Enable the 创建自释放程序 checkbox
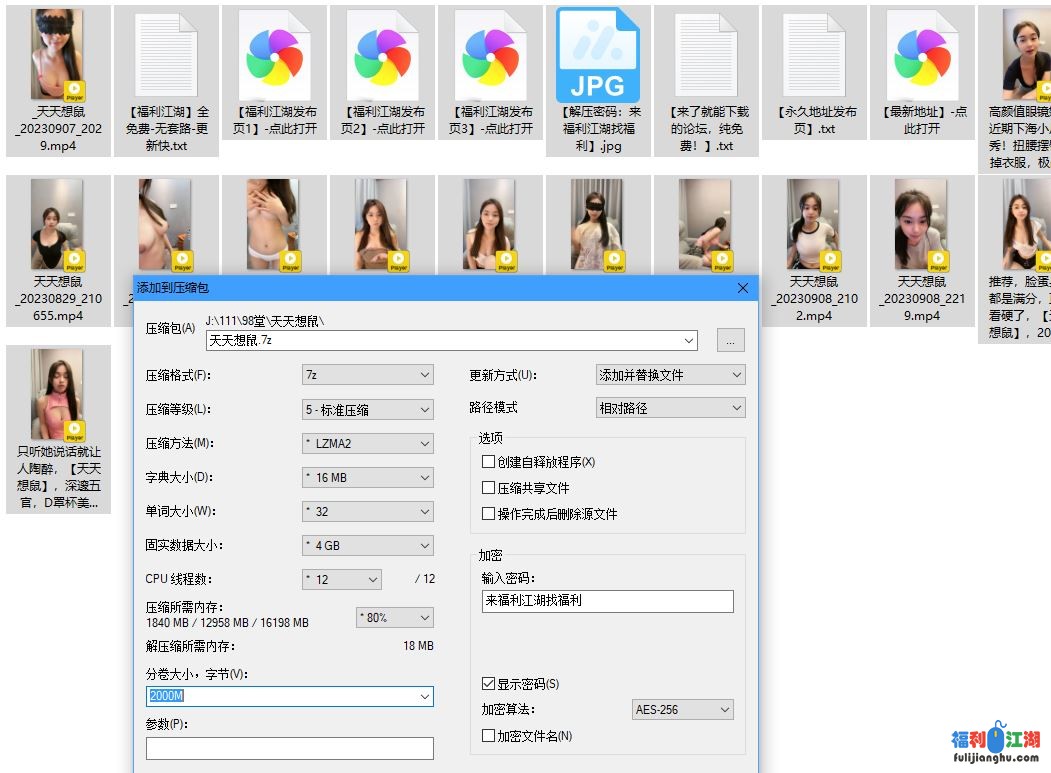1051x773 pixels. [x=489, y=462]
